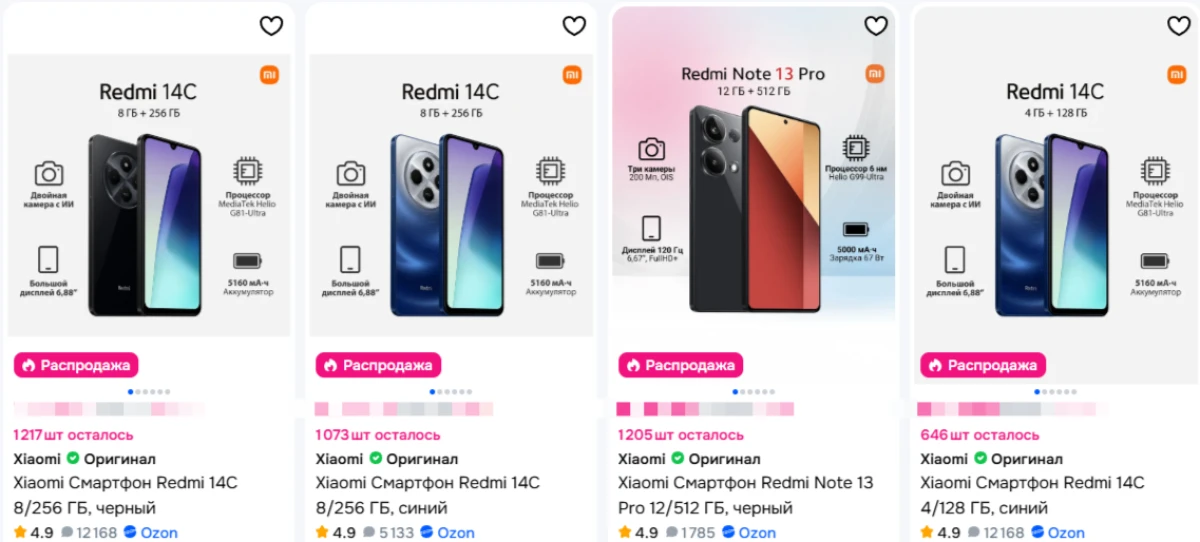Click star rating icon on first product

(x=20, y=532)
